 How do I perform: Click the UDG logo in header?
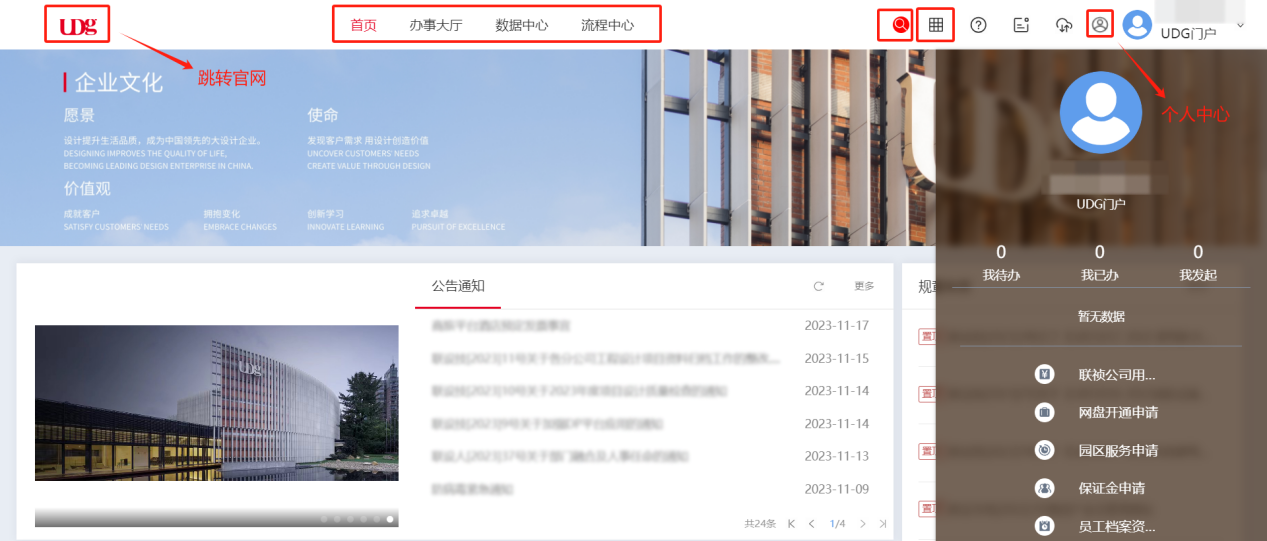click(78, 25)
